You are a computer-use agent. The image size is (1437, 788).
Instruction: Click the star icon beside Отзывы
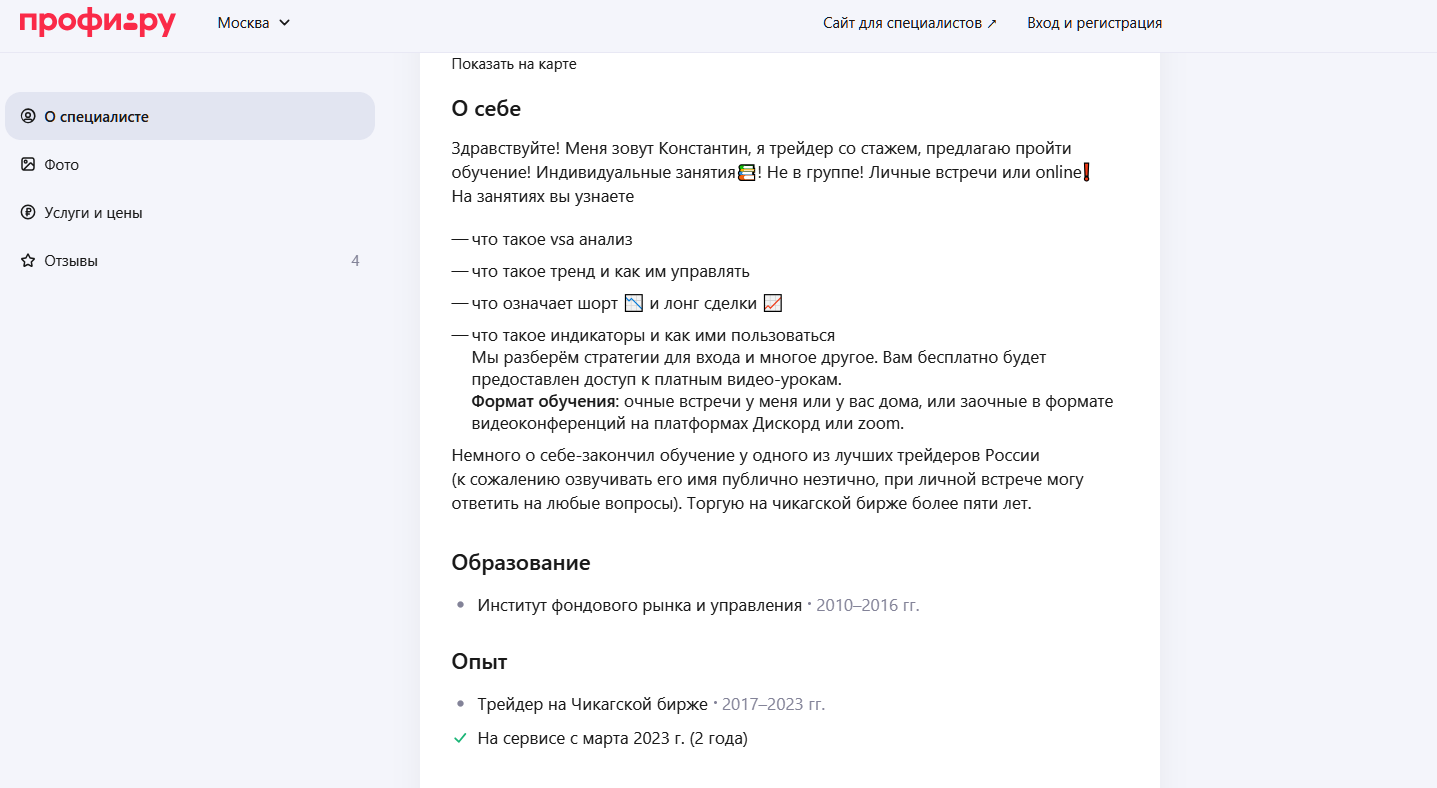[x=28, y=261]
